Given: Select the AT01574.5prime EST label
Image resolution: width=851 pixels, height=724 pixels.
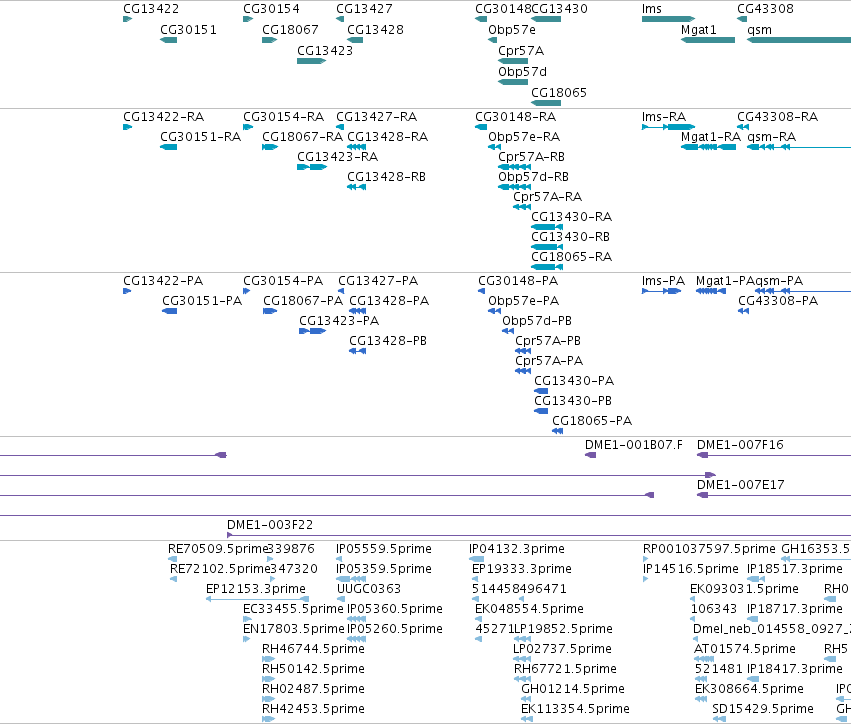Looking at the screenshot, I should pos(745,649).
